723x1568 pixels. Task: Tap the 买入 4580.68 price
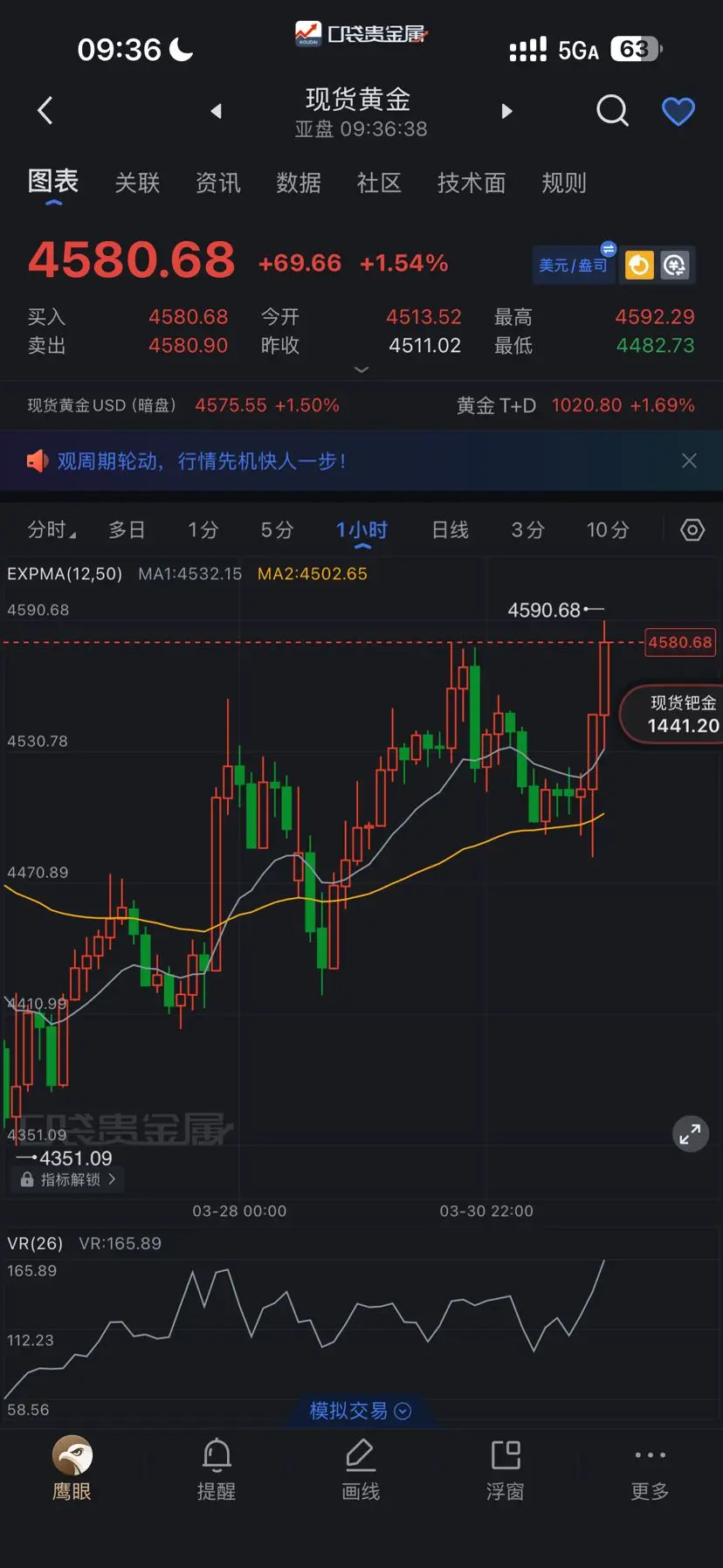188,316
